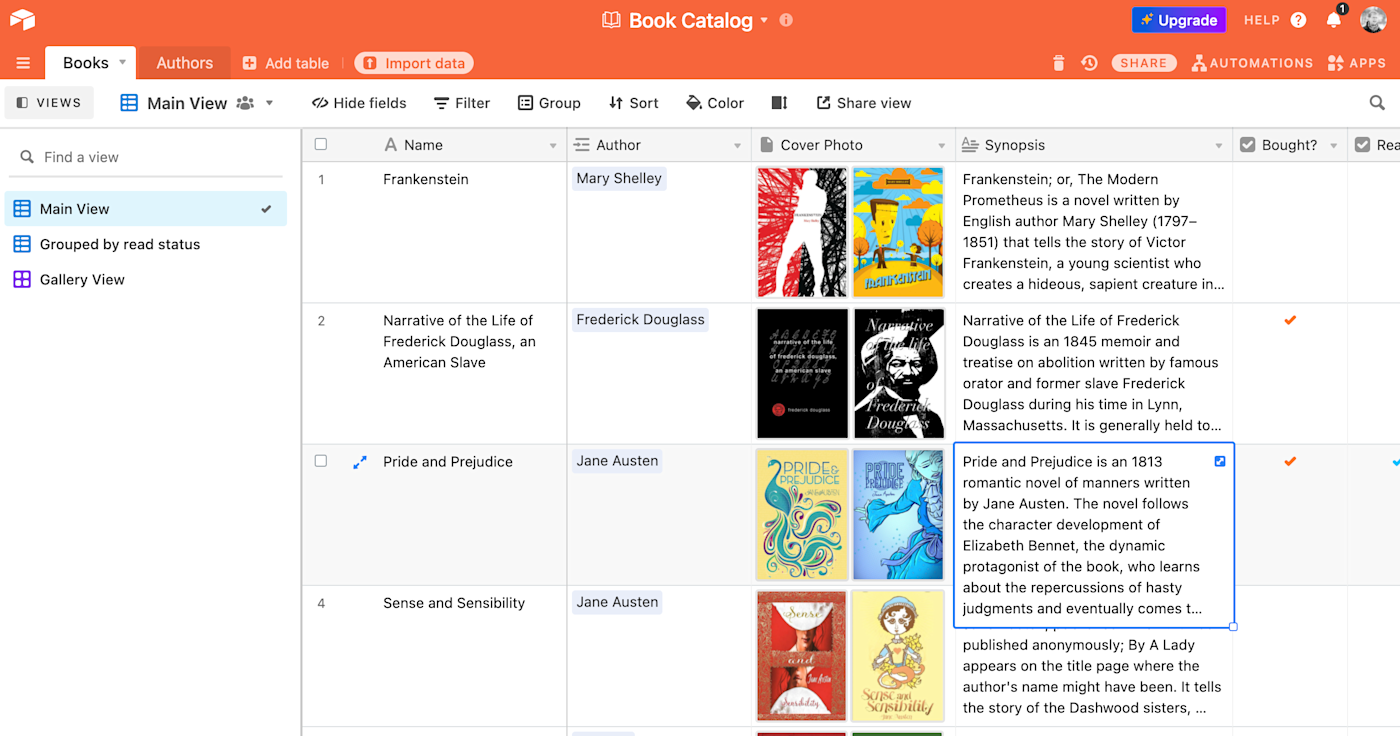
Task: Open the Books tab dropdown arrow
Action: tap(123, 62)
